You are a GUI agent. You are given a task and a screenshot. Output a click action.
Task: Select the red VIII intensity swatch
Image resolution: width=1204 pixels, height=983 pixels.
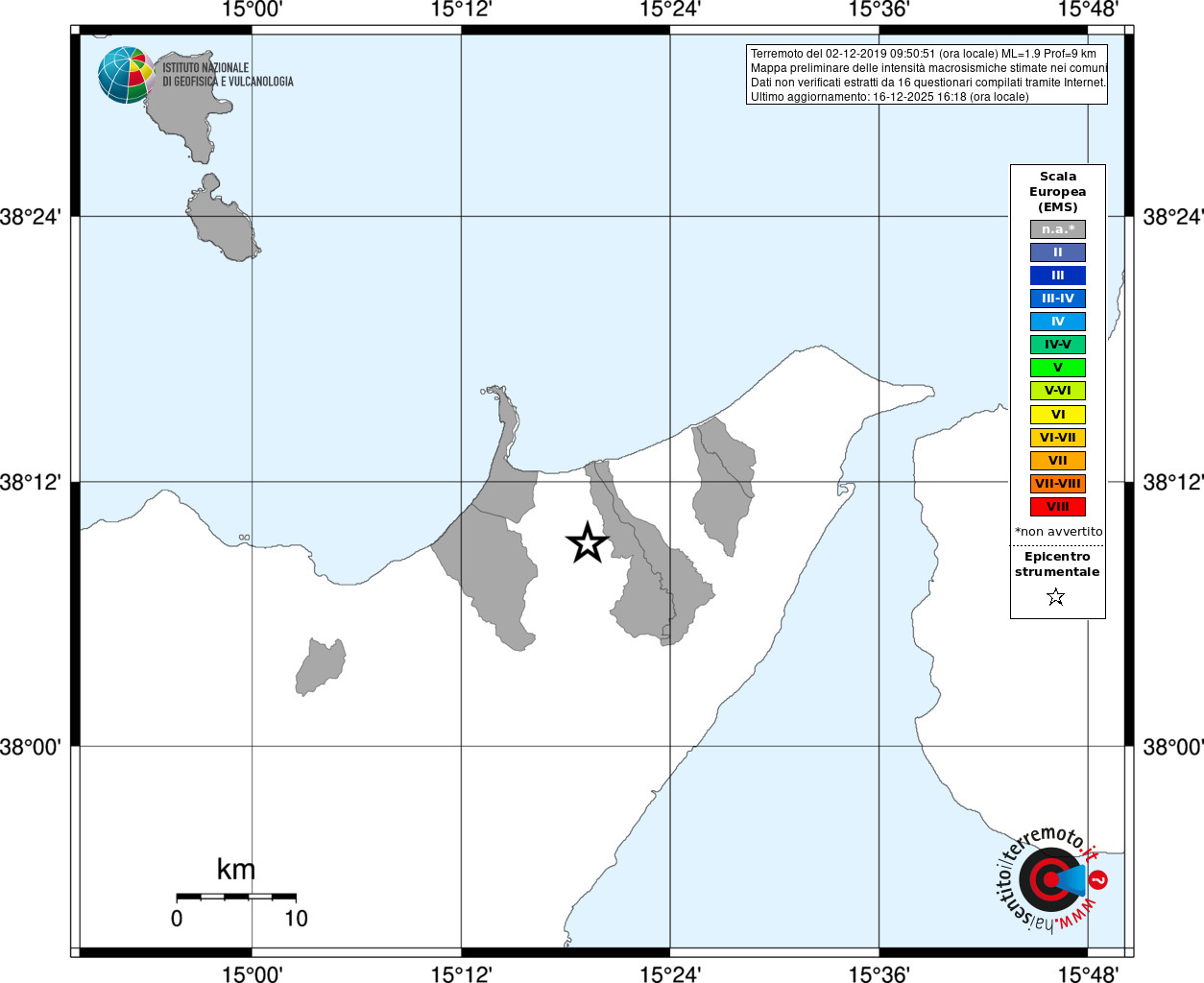1058,507
